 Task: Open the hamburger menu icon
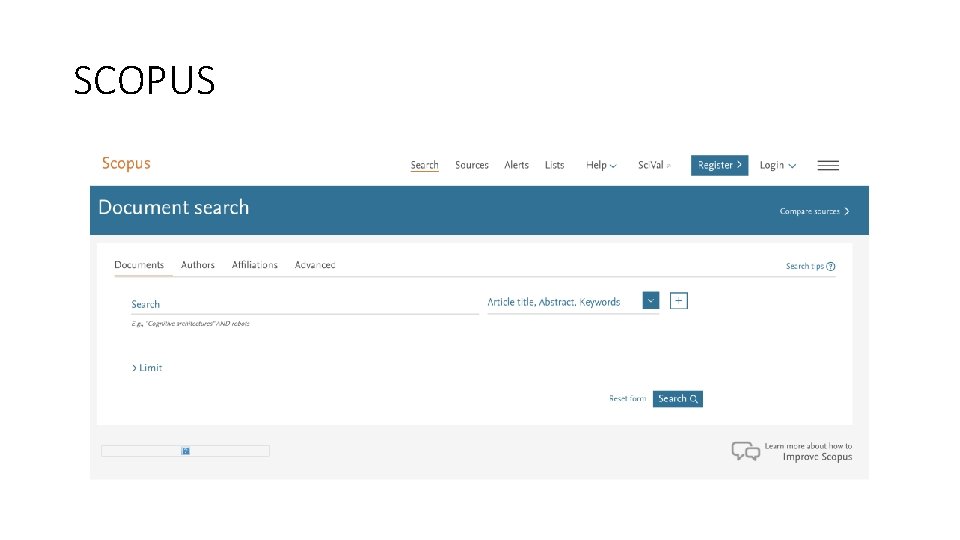pyautogui.click(x=828, y=165)
